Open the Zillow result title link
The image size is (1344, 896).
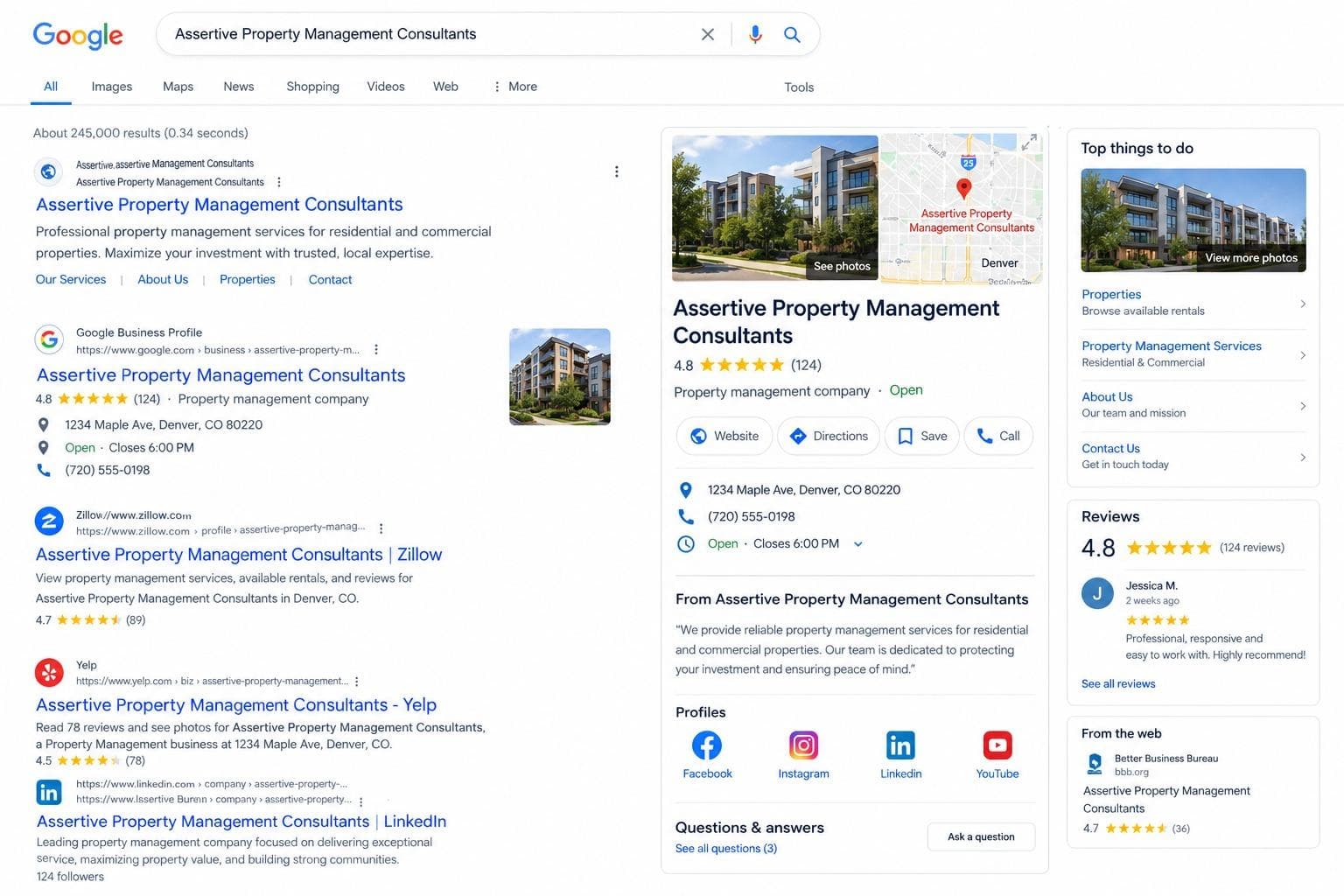pos(239,554)
